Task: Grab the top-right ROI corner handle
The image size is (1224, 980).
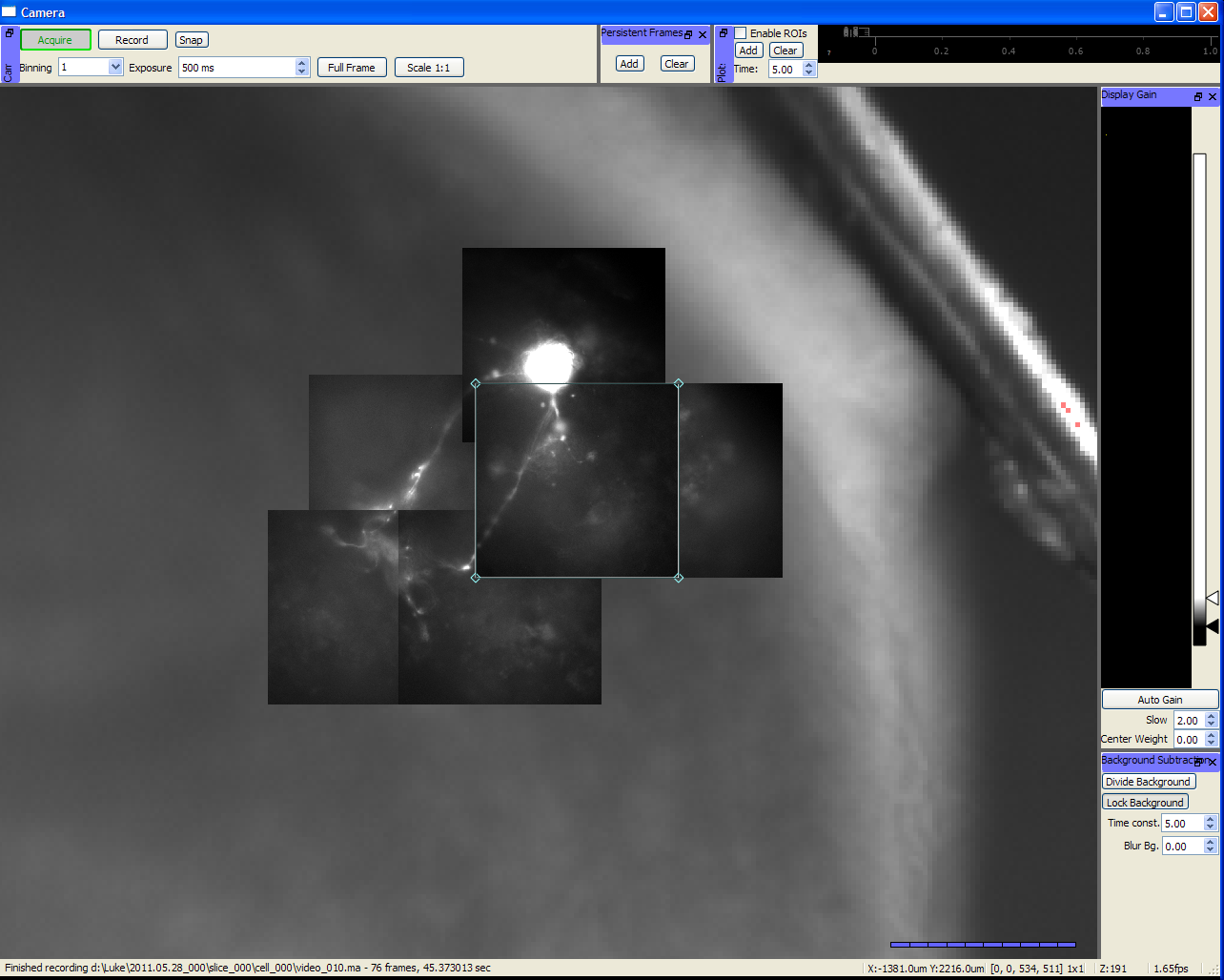Action: [x=679, y=383]
